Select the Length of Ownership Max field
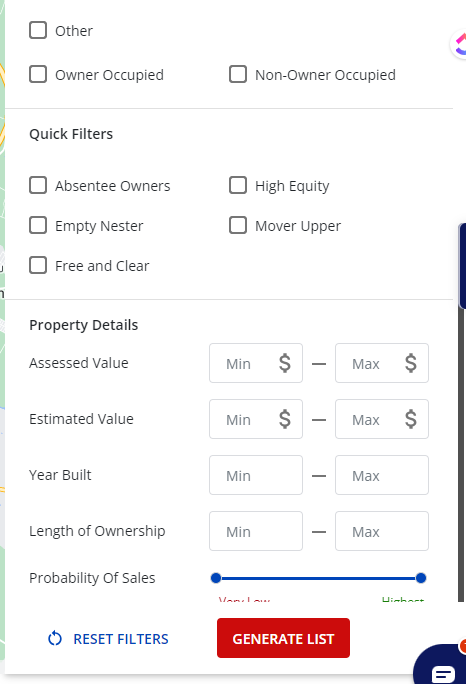 [382, 531]
